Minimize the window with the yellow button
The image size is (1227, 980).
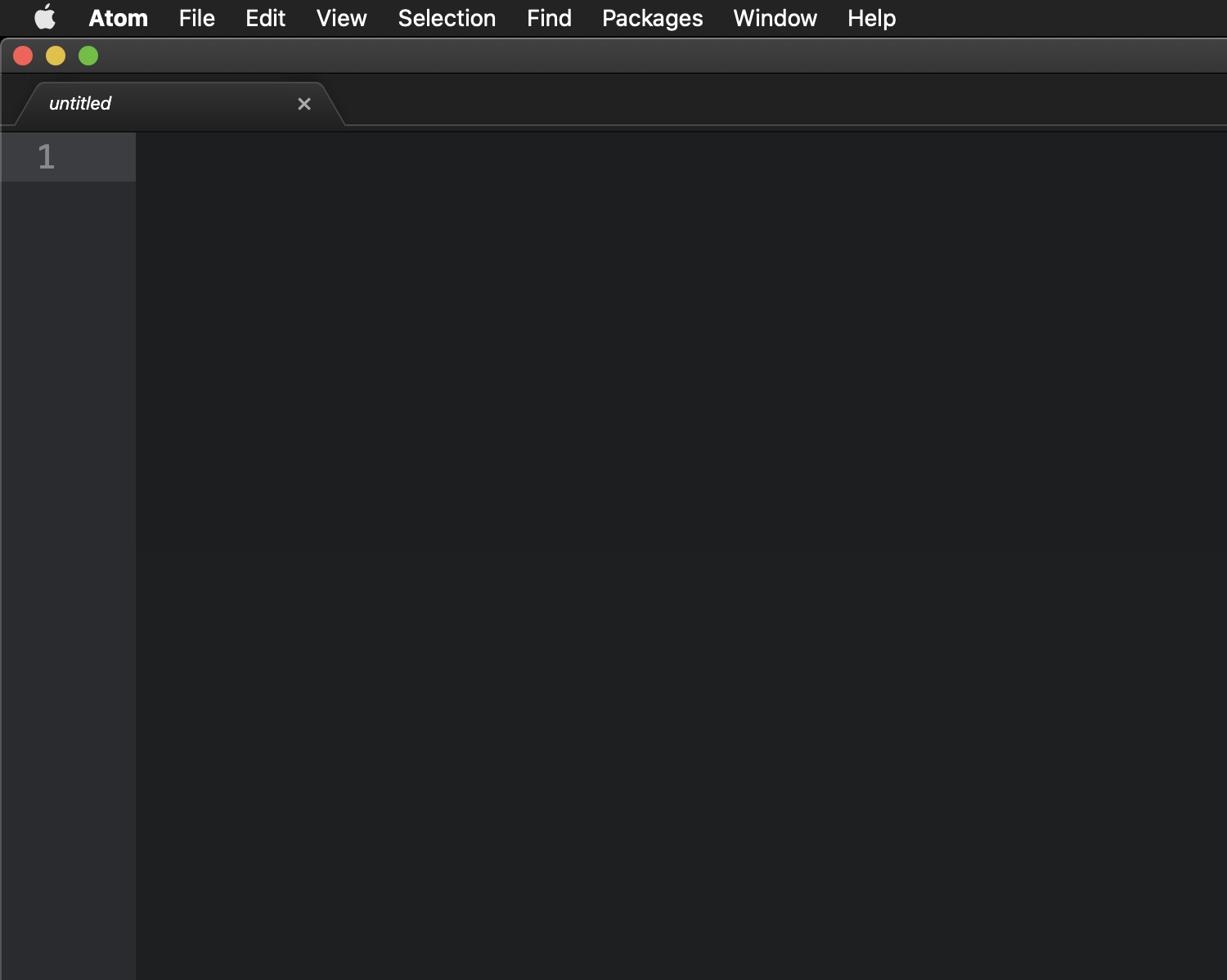pyautogui.click(x=56, y=56)
